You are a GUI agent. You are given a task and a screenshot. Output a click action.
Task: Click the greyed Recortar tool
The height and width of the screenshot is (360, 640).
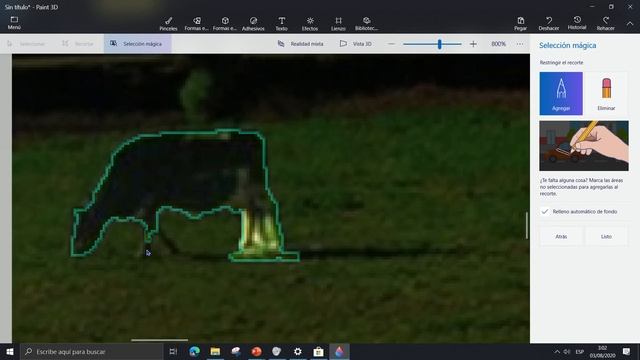(x=78, y=44)
